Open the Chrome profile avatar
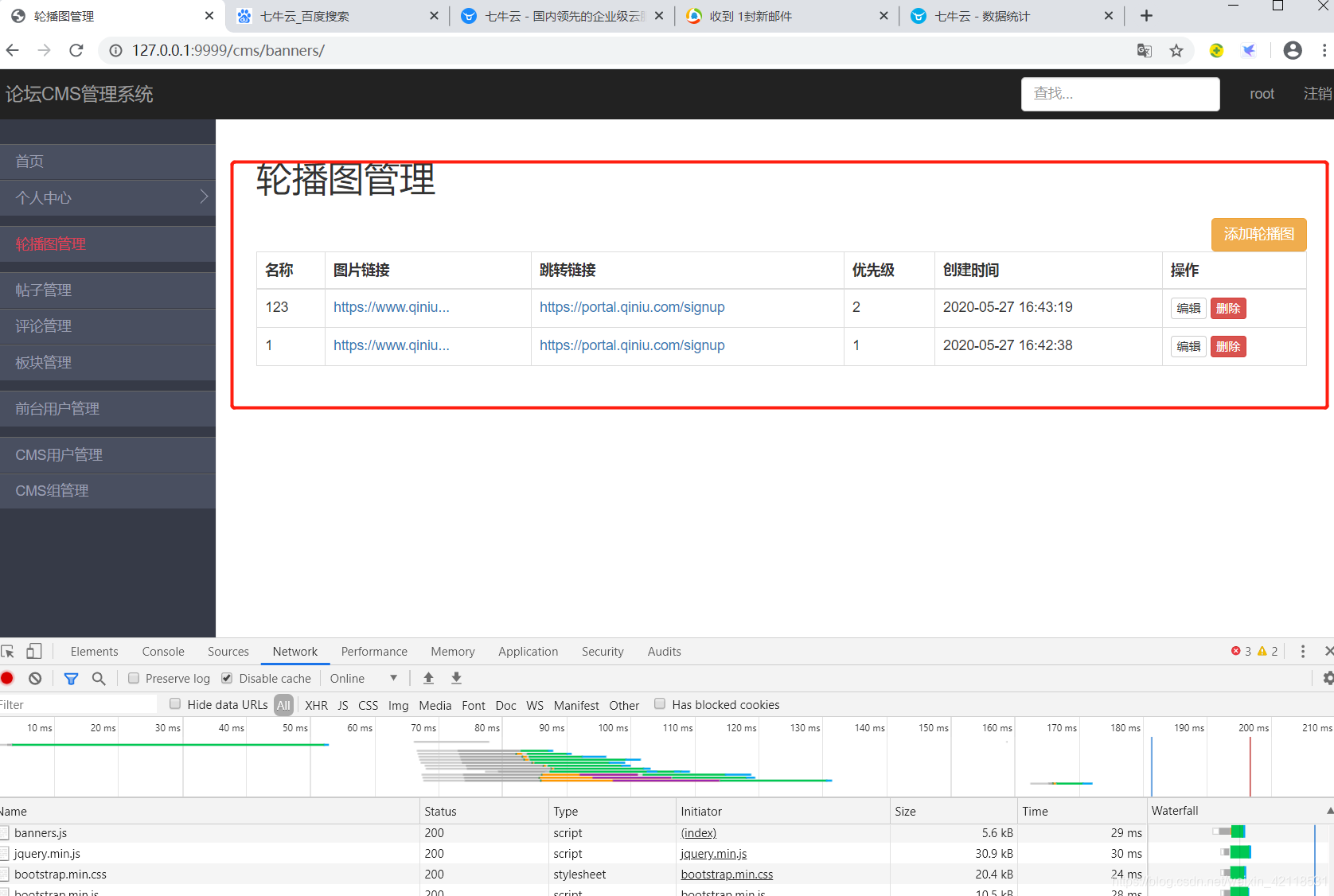The height and width of the screenshot is (896, 1334). click(x=1293, y=50)
